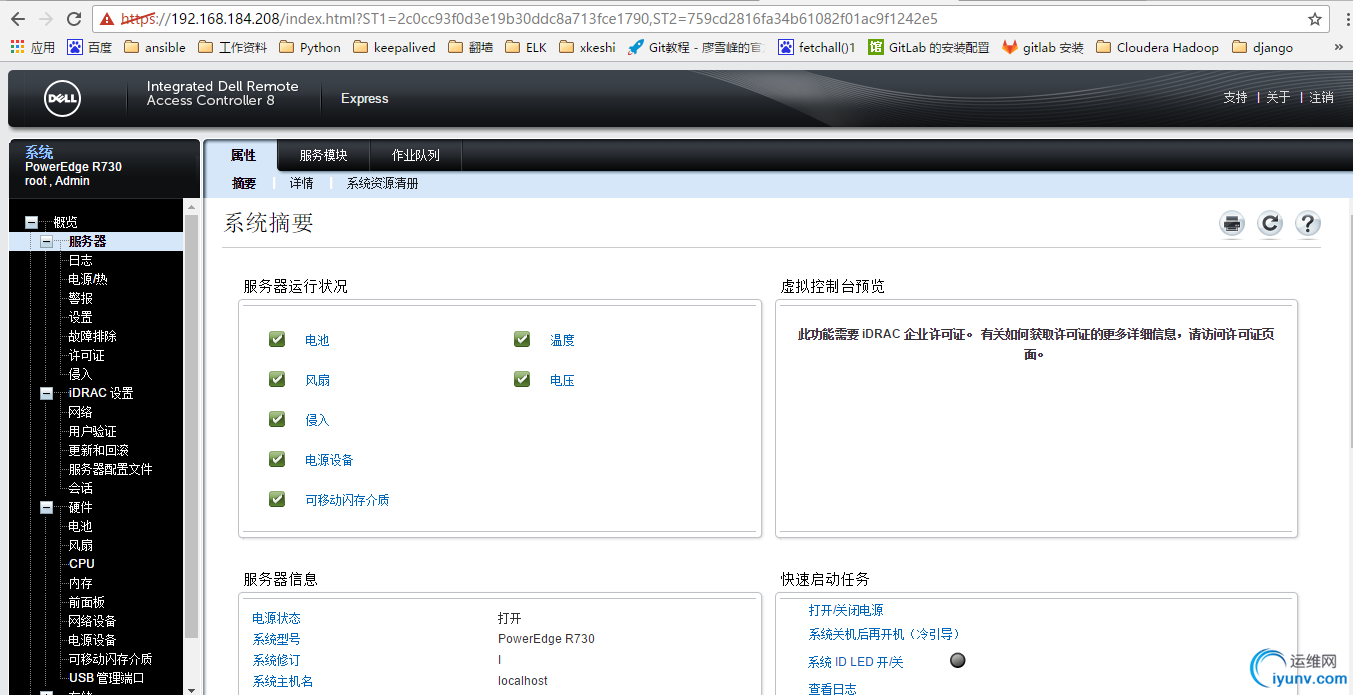Open the 百度 bookmark
Viewport: 1353px width, 695px height.
[90, 47]
